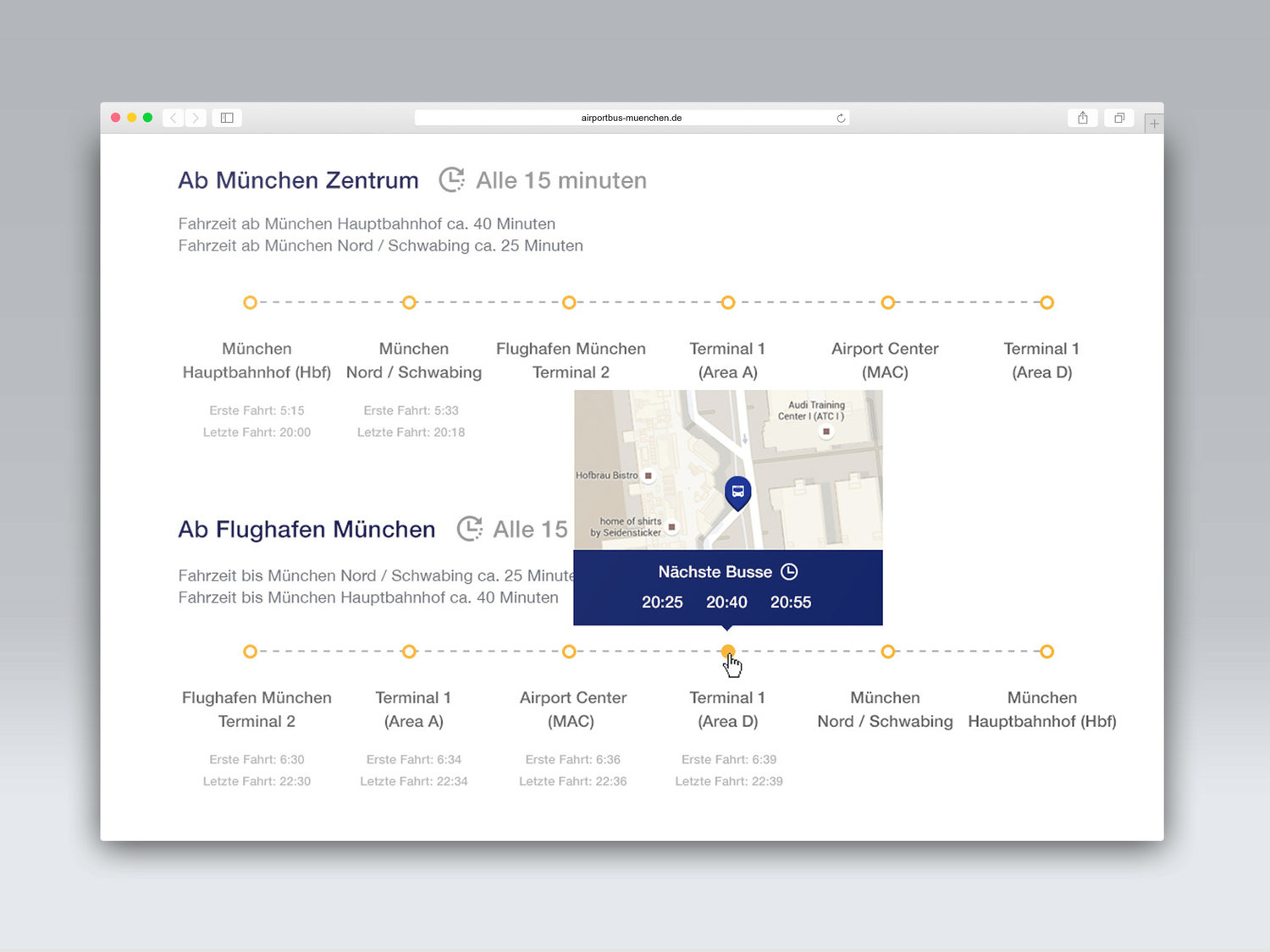
Task: Click the 20:40 next bus time
Action: click(726, 603)
